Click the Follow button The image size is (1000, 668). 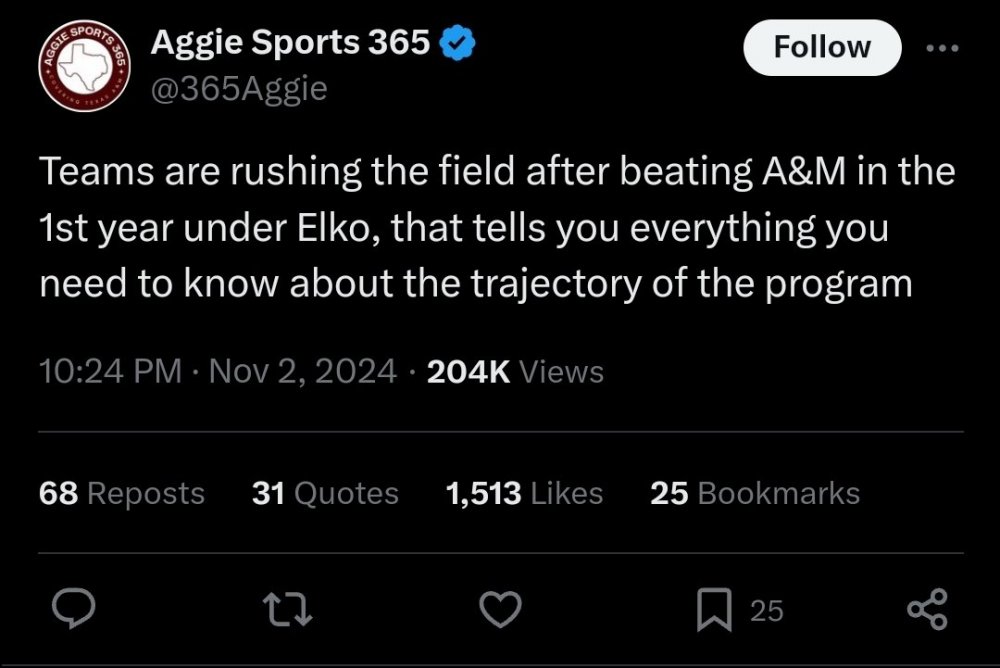tap(822, 47)
